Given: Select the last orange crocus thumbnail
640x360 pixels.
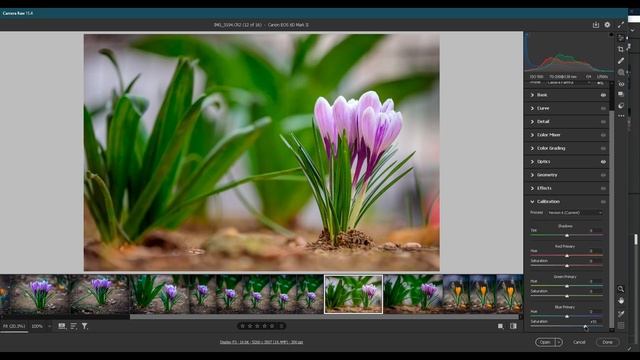Looking at the screenshot, I should point(509,294).
